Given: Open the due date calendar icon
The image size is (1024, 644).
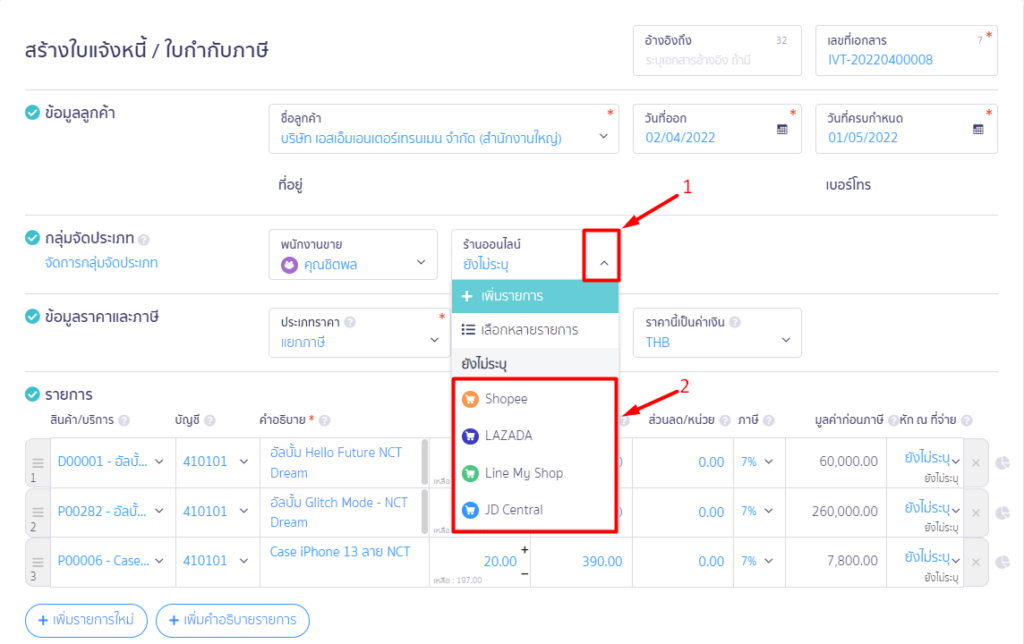Looking at the screenshot, I should (x=978, y=130).
